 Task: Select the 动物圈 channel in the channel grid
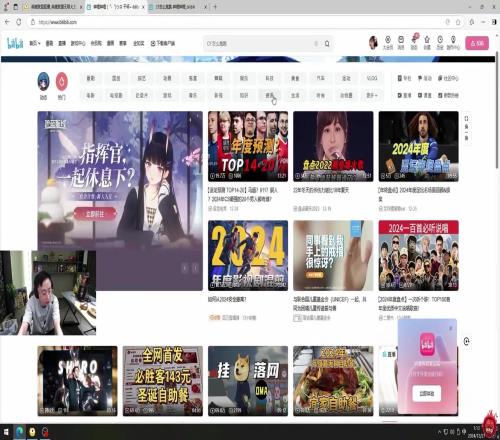point(346,95)
